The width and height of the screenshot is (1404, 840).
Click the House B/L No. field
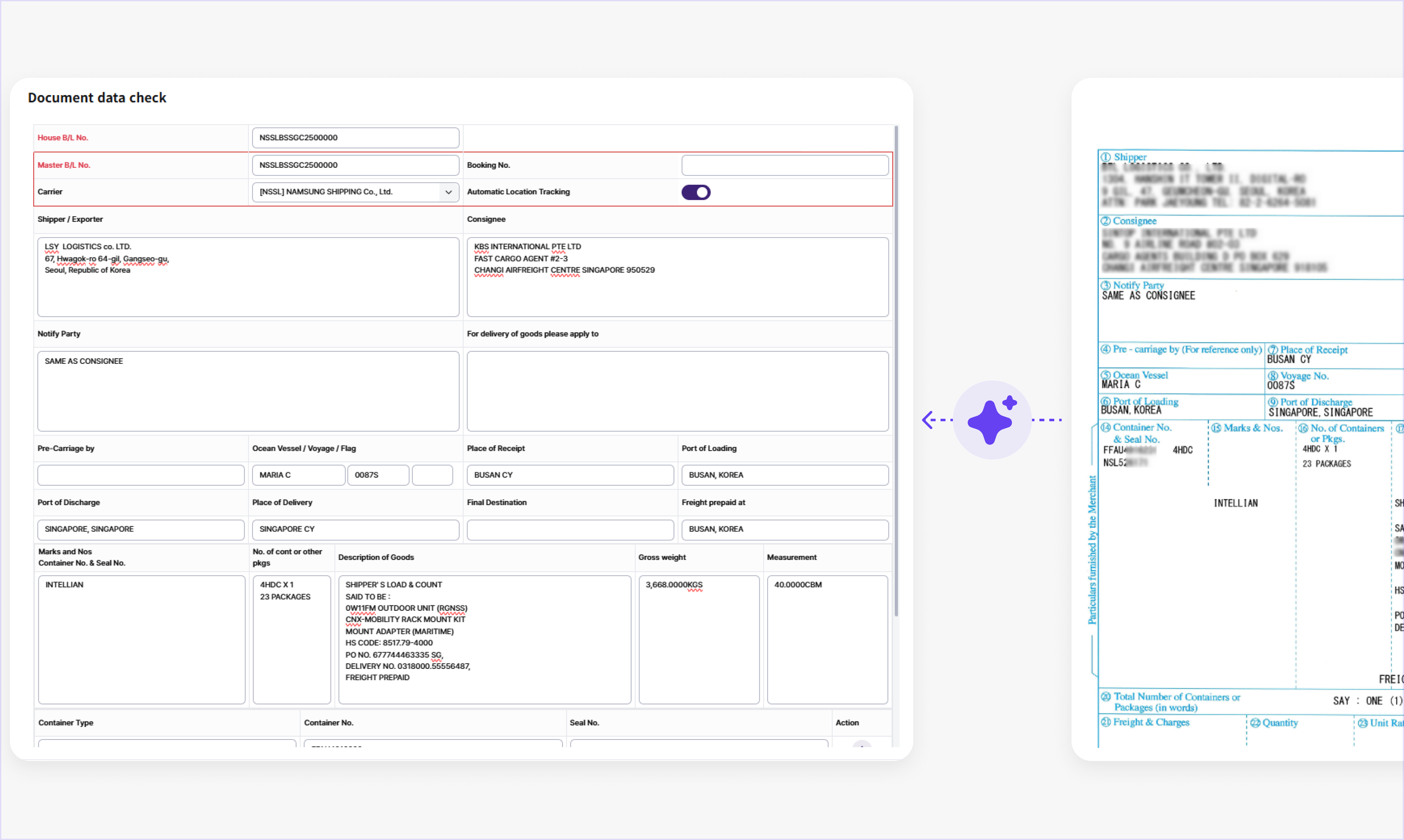click(x=355, y=138)
